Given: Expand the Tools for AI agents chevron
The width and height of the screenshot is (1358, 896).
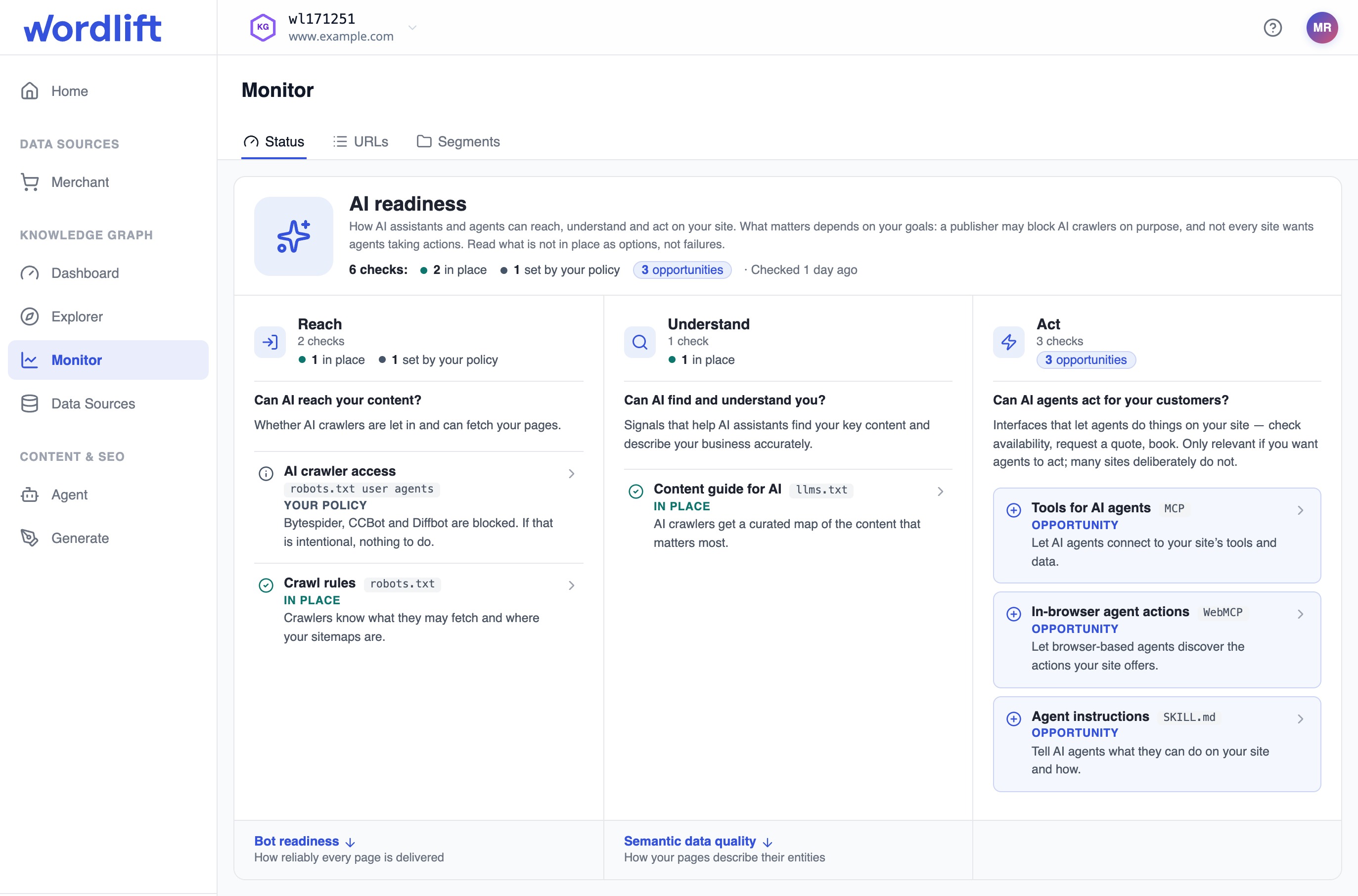Looking at the screenshot, I should point(1300,510).
